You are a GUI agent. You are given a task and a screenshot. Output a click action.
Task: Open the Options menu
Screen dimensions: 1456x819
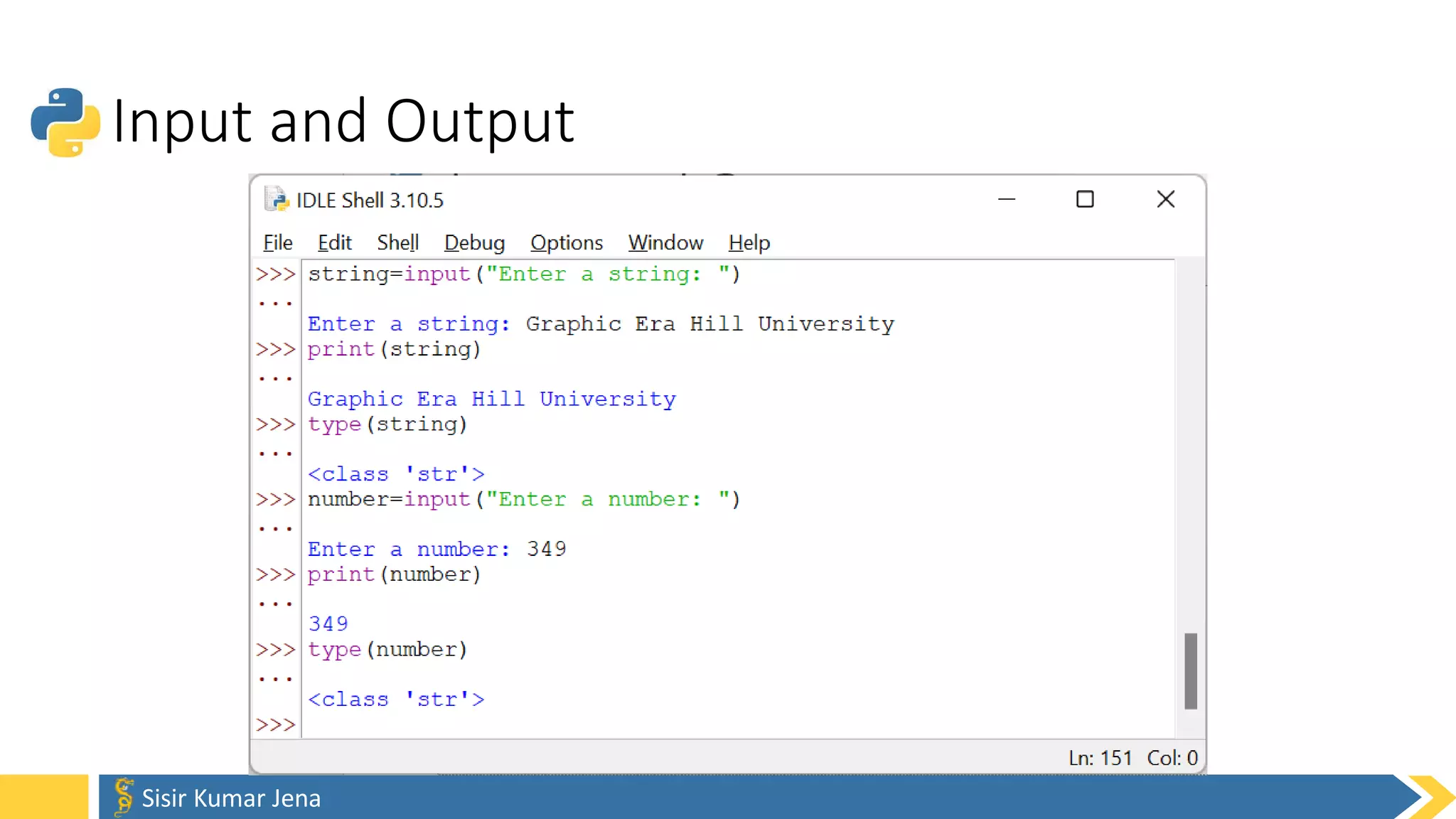566,243
